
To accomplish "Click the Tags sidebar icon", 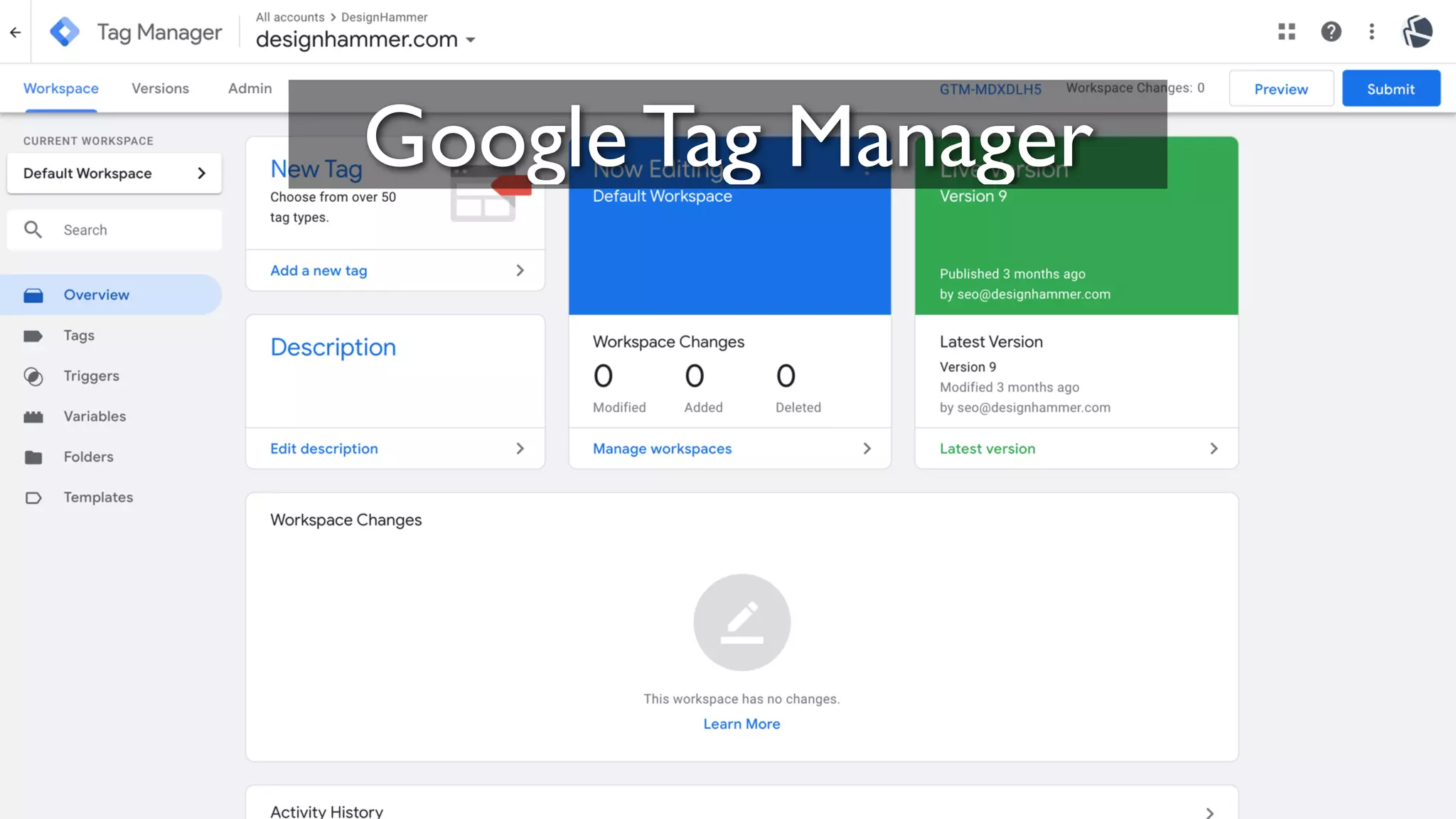I will pyautogui.click(x=33, y=336).
